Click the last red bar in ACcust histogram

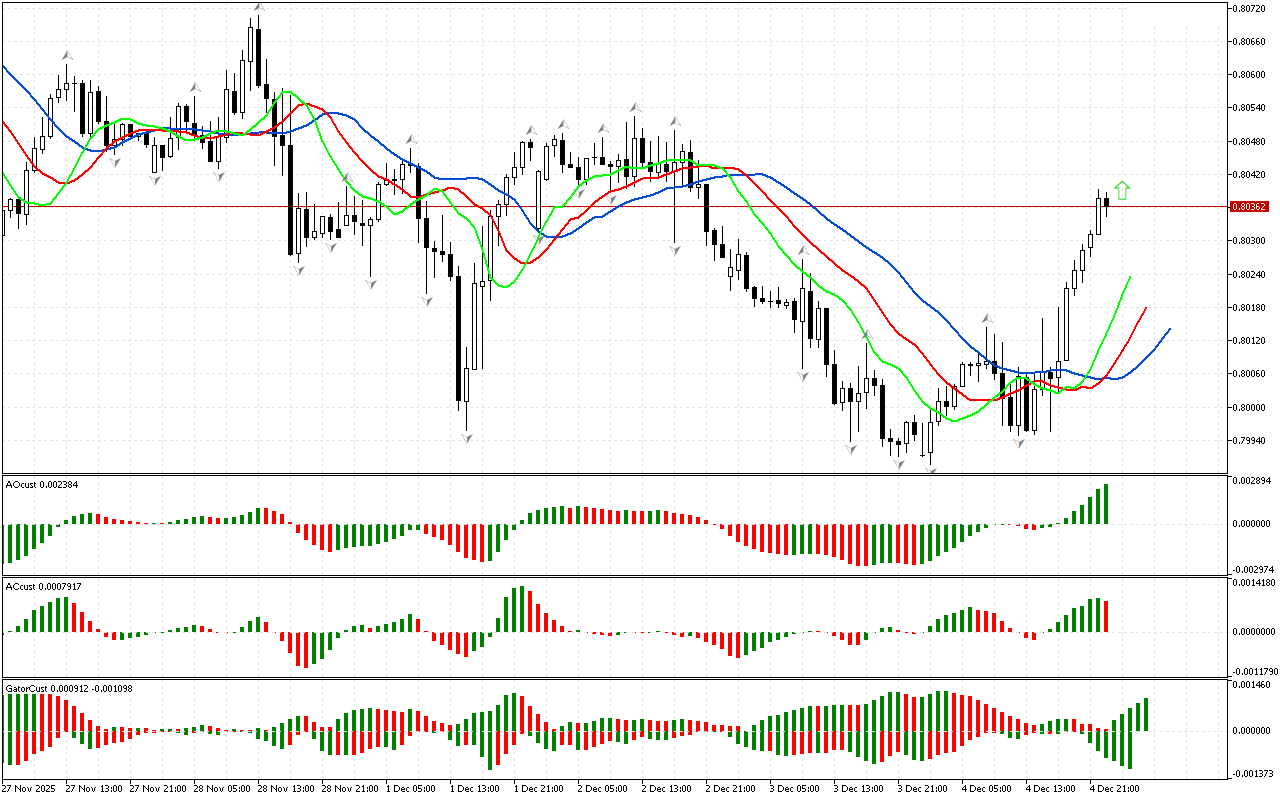pos(1106,616)
